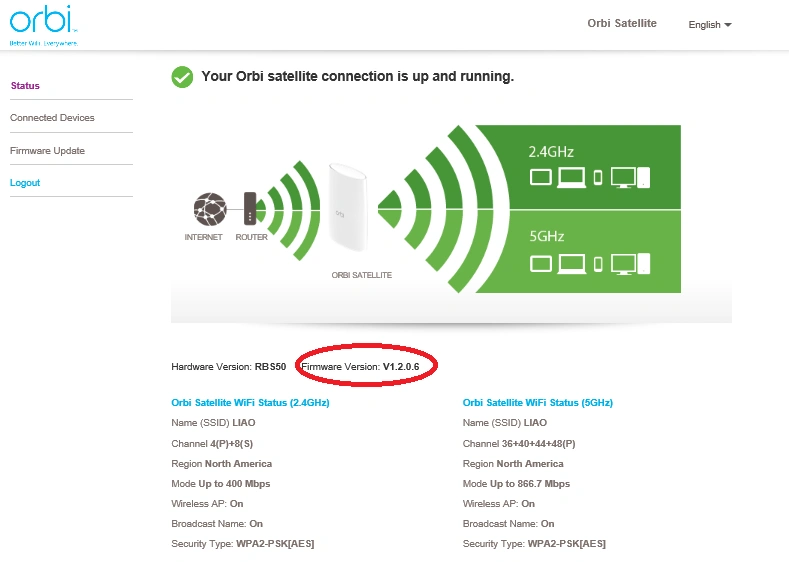Click the Internet globe icon
The height and width of the screenshot is (562, 789).
[210, 209]
